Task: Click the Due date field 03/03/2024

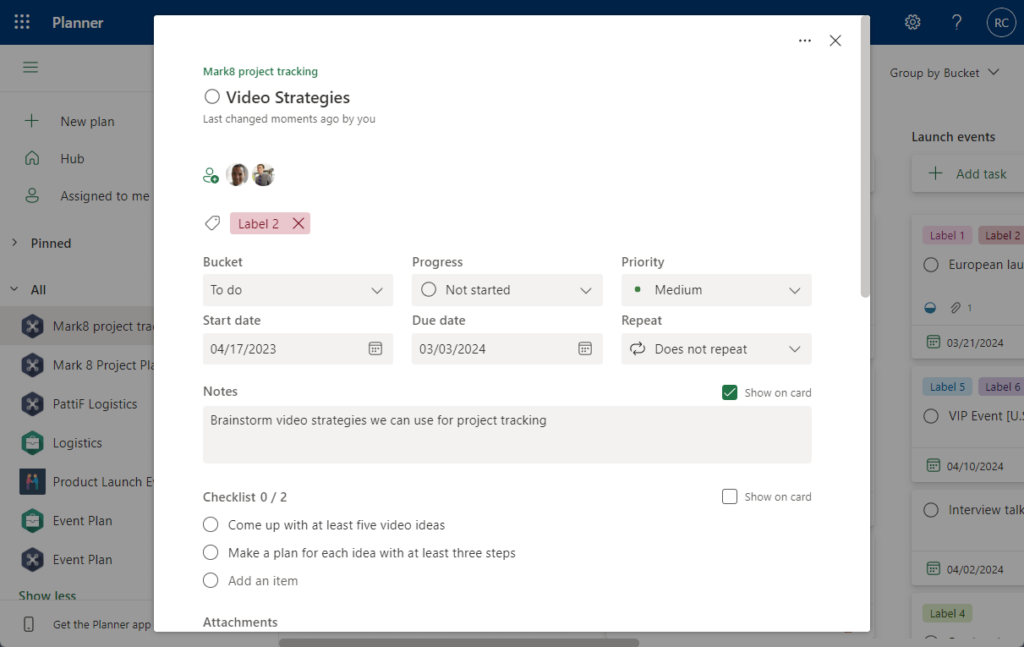Action: pos(507,349)
